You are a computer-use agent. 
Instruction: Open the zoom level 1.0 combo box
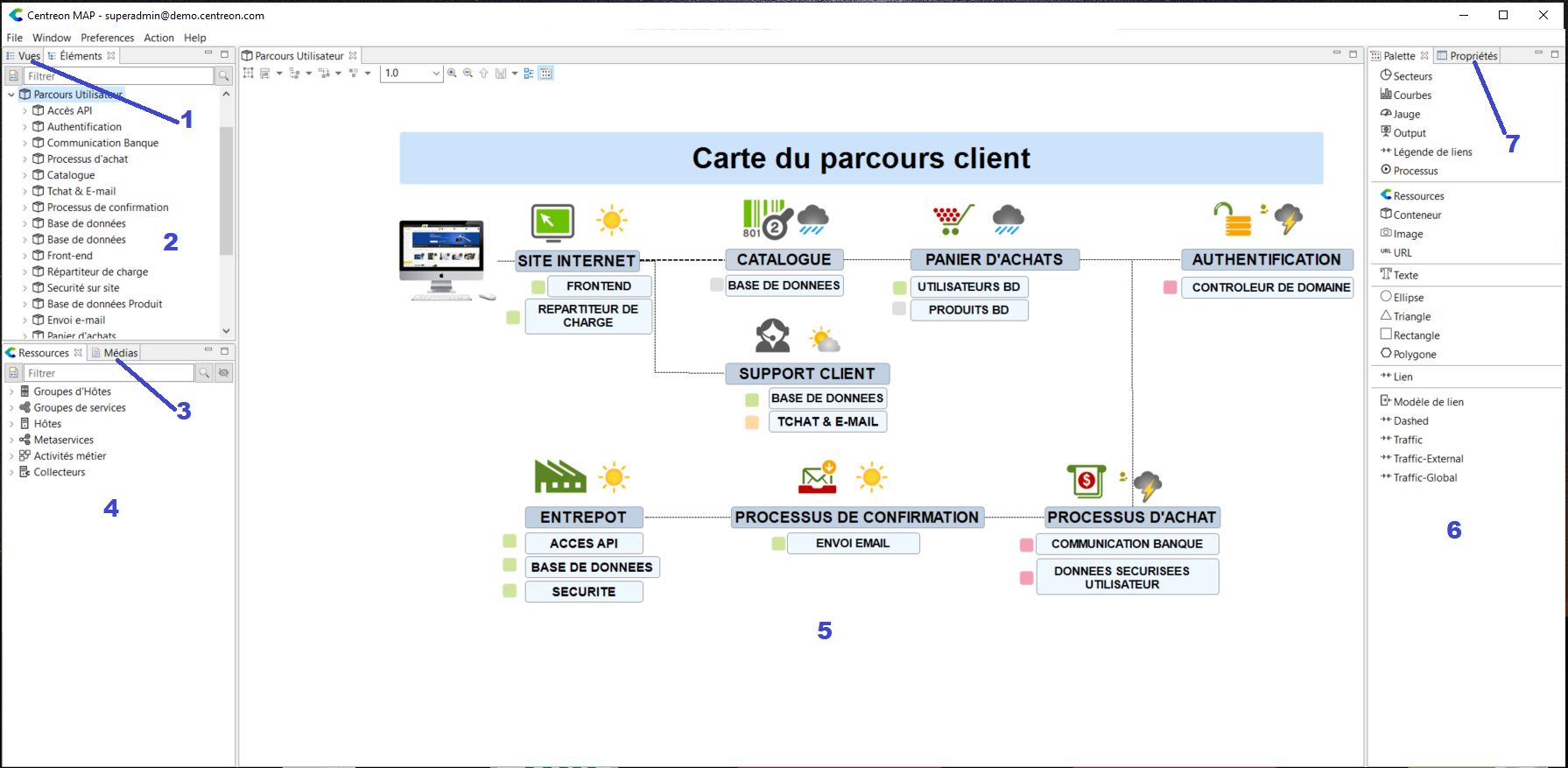point(411,74)
